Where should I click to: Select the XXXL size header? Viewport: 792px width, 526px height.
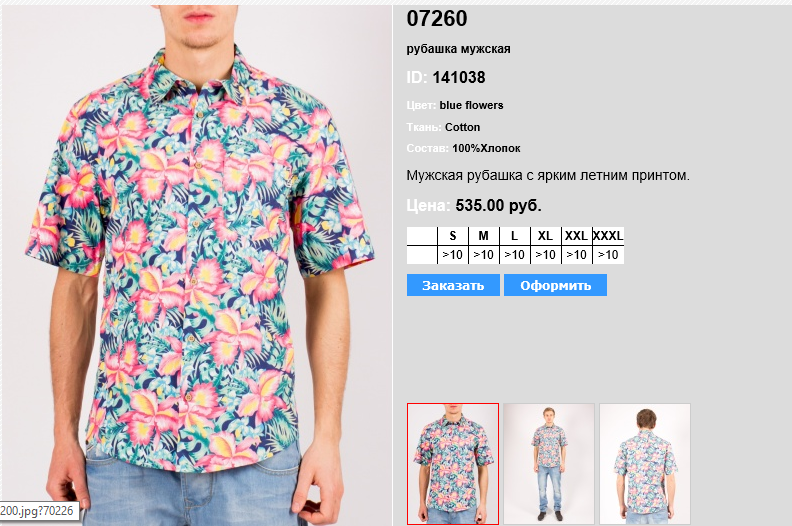608,236
